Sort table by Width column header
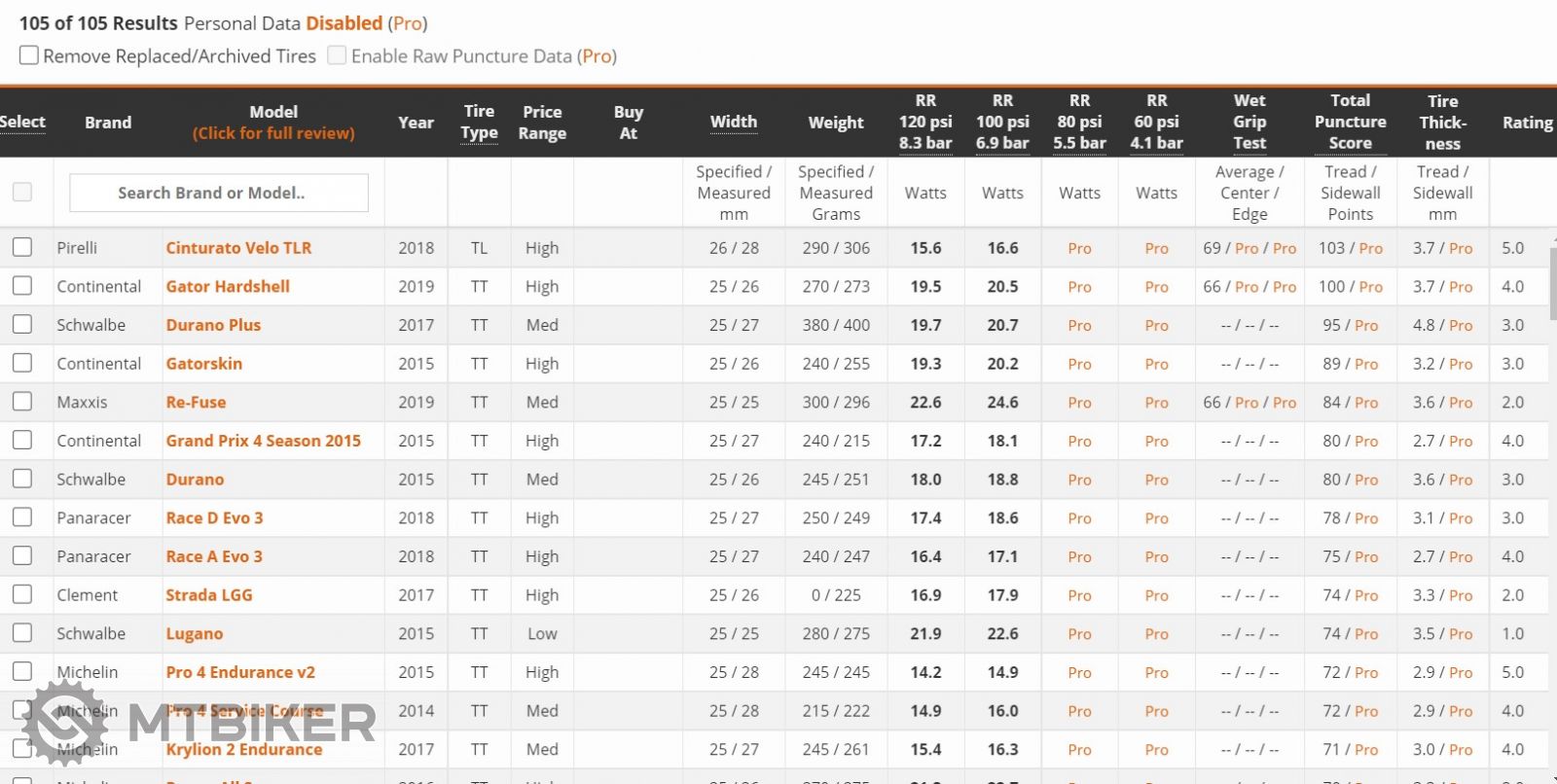Viewport: 1557px width, 784px height. (733, 122)
